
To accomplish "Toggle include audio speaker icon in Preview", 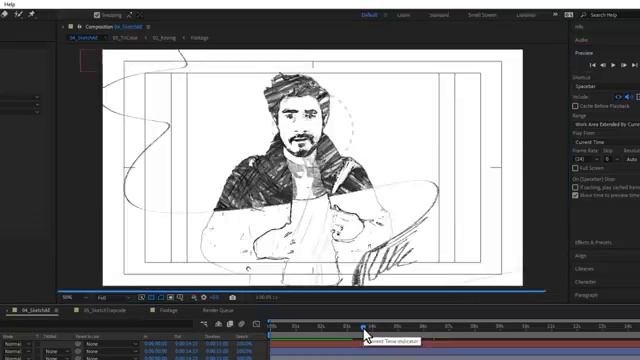I will tap(628, 97).
